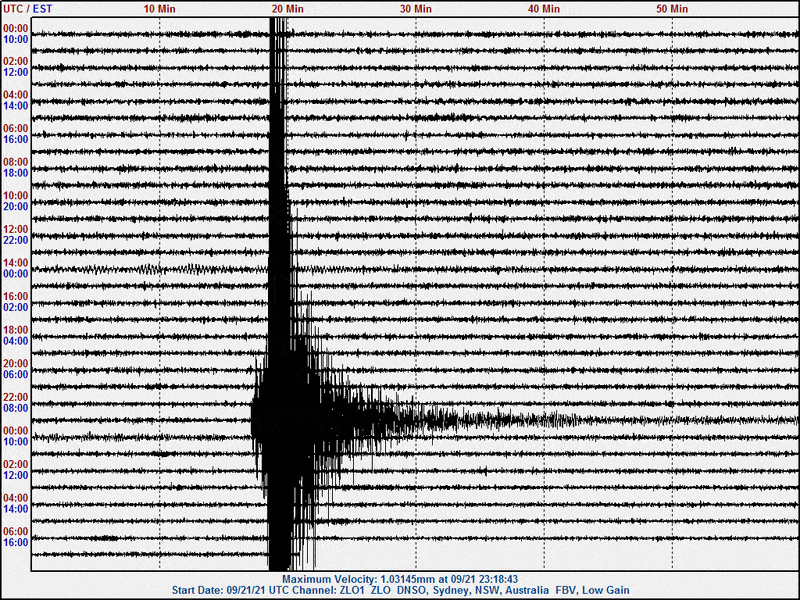Click the "30 Min" axis label

coord(415,9)
